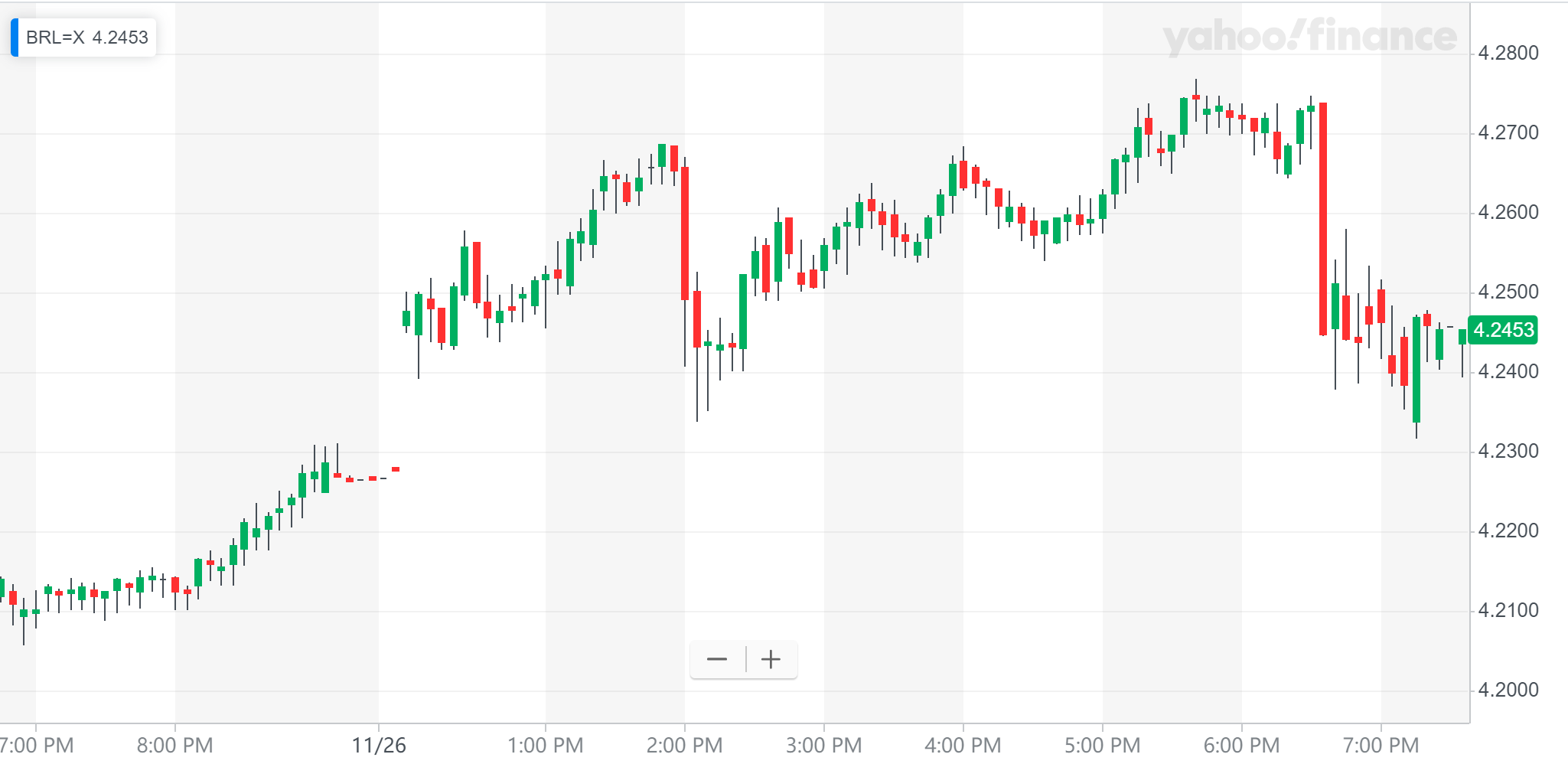Zoom out using the minus button
This screenshot has height=764, width=1568.
[717, 659]
